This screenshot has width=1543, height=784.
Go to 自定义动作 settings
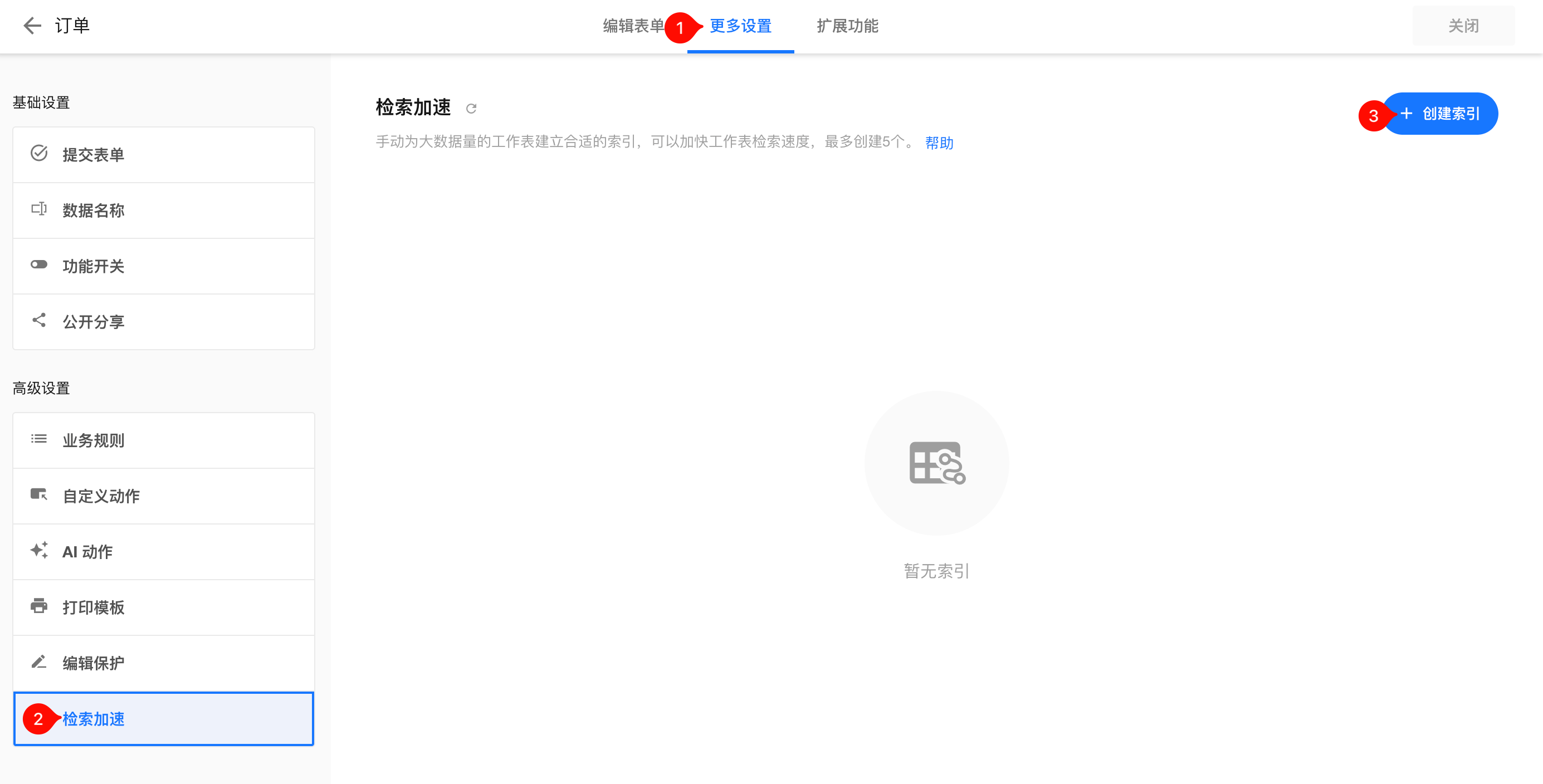164,496
